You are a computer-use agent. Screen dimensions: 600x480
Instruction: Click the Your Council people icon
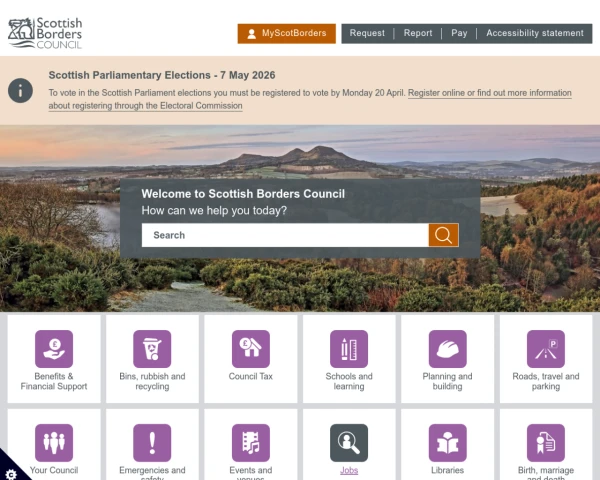(x=54, y=443)
